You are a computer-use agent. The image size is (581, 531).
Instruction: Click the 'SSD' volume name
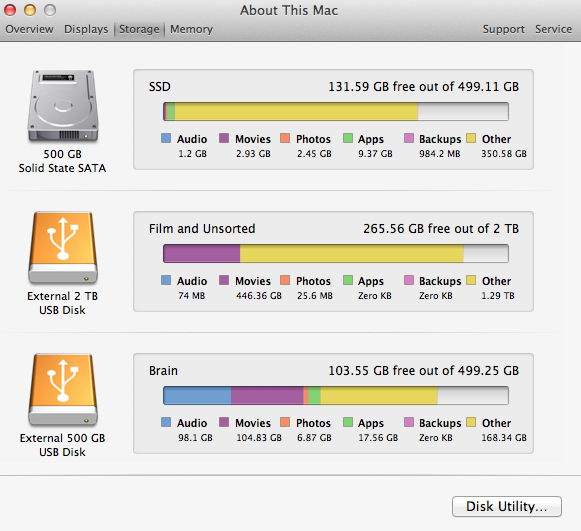point(160,87)
